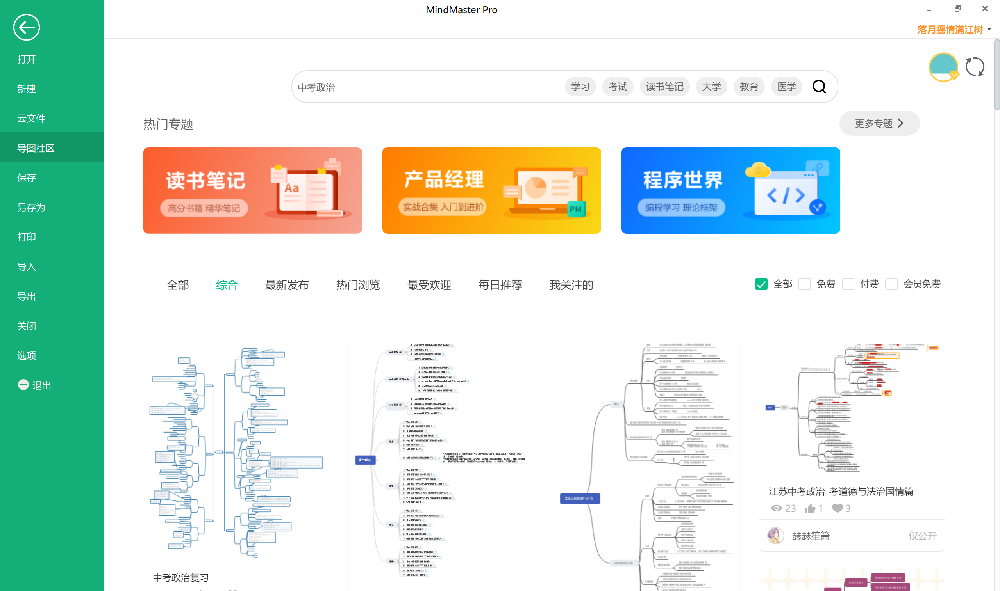Image resolution: width=1000 pixels, height=591 pixels.
Task: Switch to the 我关注的 tab
Action: pyautogui.click(x=571, y=285)
